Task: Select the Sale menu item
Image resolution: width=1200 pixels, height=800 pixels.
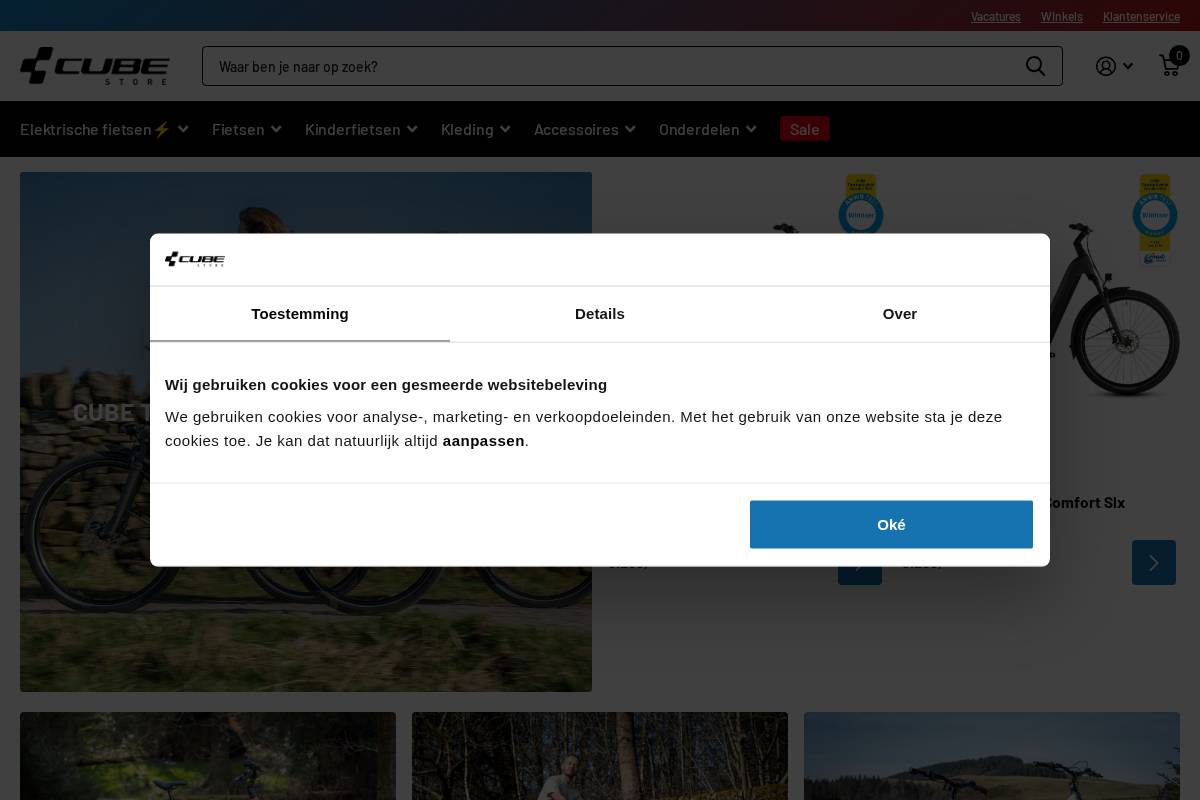Action: pos(804,128)
